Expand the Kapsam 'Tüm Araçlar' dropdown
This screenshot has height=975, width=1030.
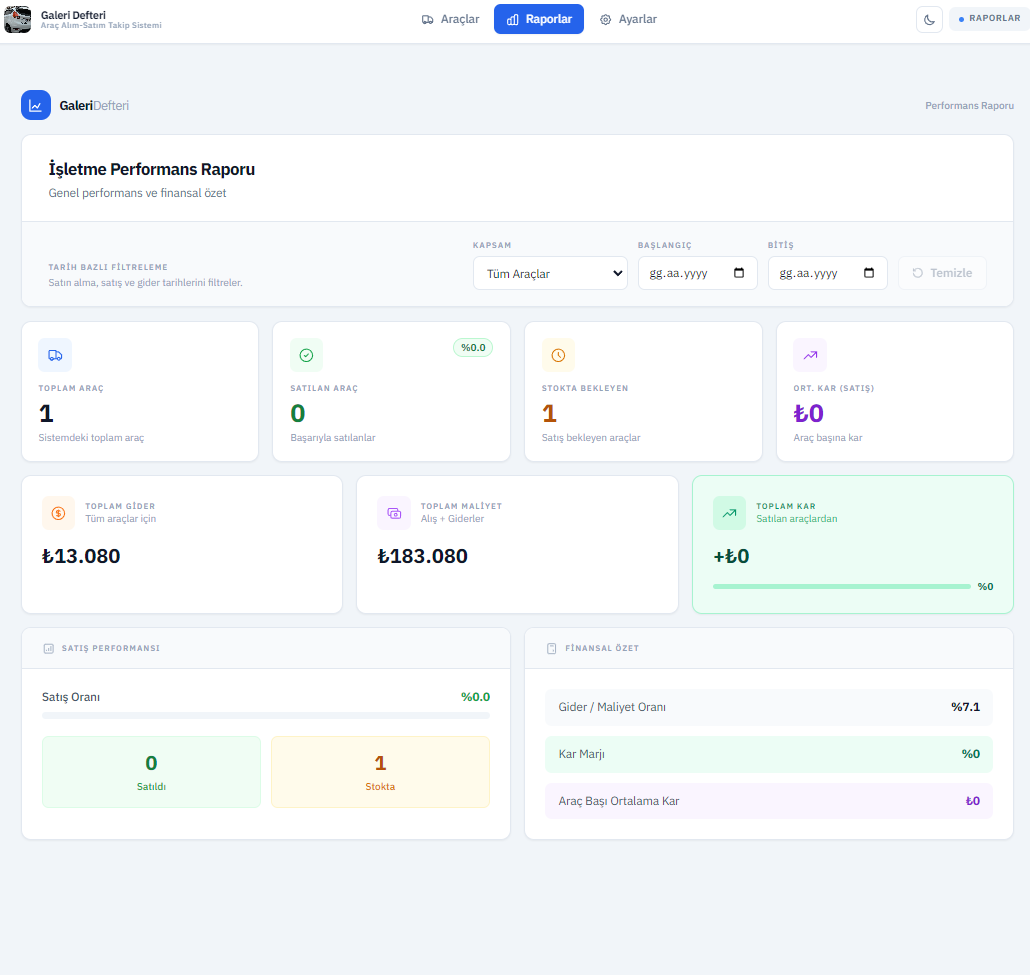click(550, 273)
